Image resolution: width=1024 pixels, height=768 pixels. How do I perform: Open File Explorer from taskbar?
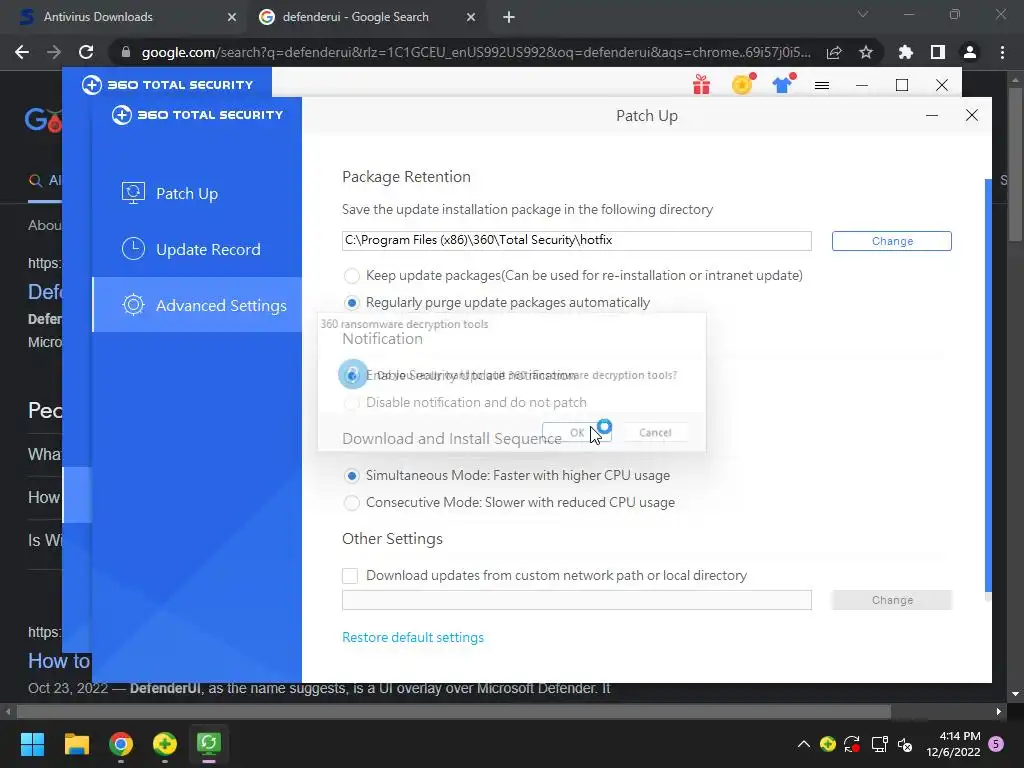pos(76,744)
